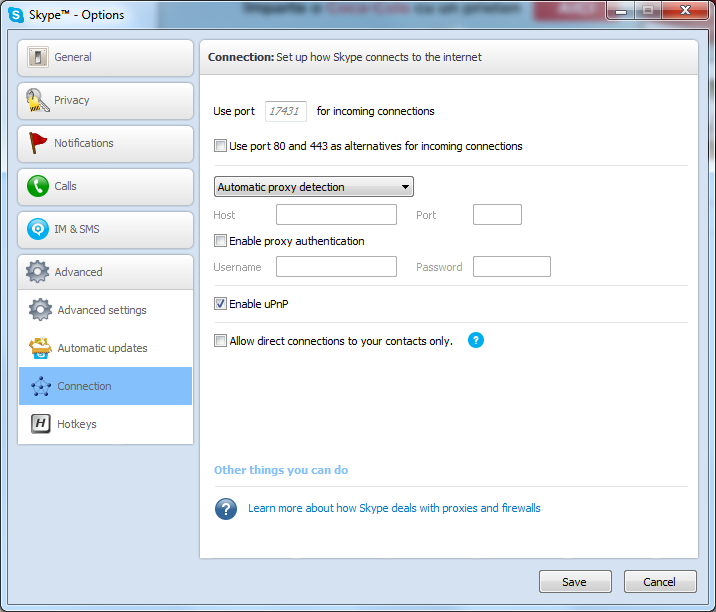Image resolution: width=716 pixels, height=612 pixels.
Task: Click the proxy Password input field
Action: click(x=512, y=267)
